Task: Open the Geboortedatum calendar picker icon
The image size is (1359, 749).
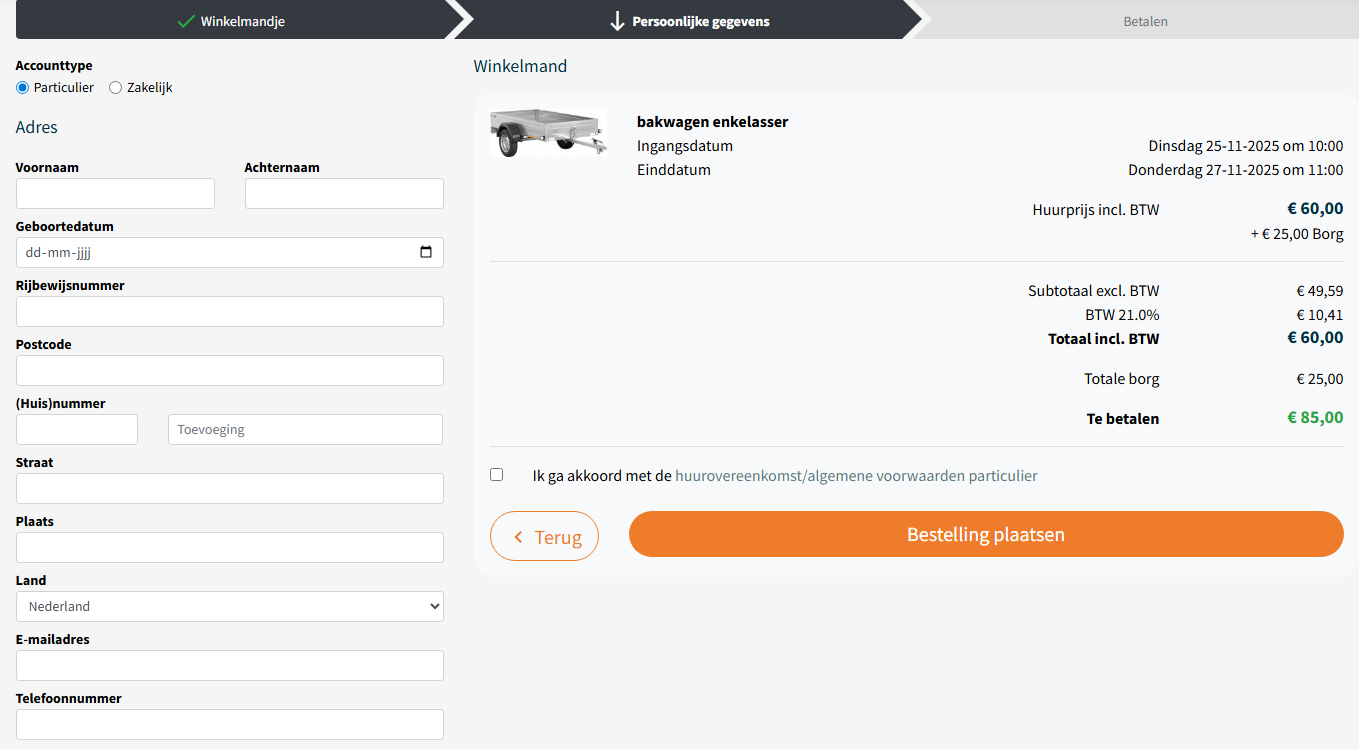Action: click(426, 253)
